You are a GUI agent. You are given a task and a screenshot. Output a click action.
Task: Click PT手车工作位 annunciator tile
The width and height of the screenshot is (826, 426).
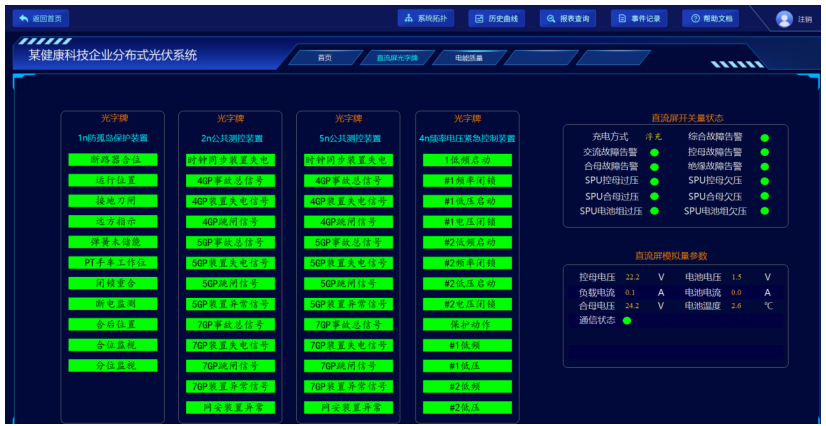point(113,262)
